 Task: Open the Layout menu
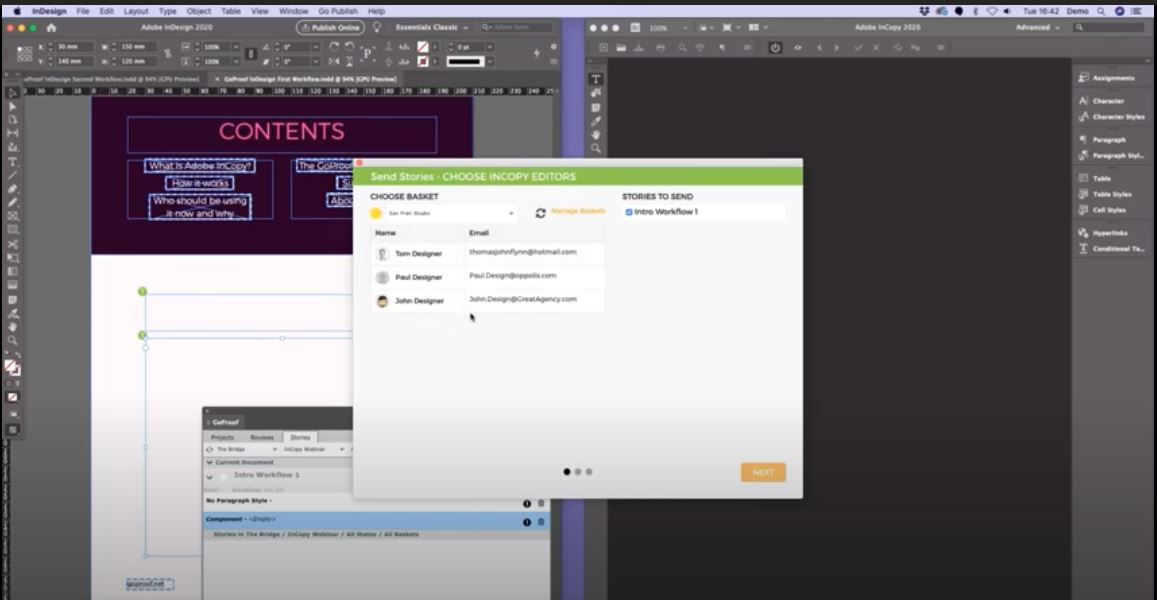136,11
